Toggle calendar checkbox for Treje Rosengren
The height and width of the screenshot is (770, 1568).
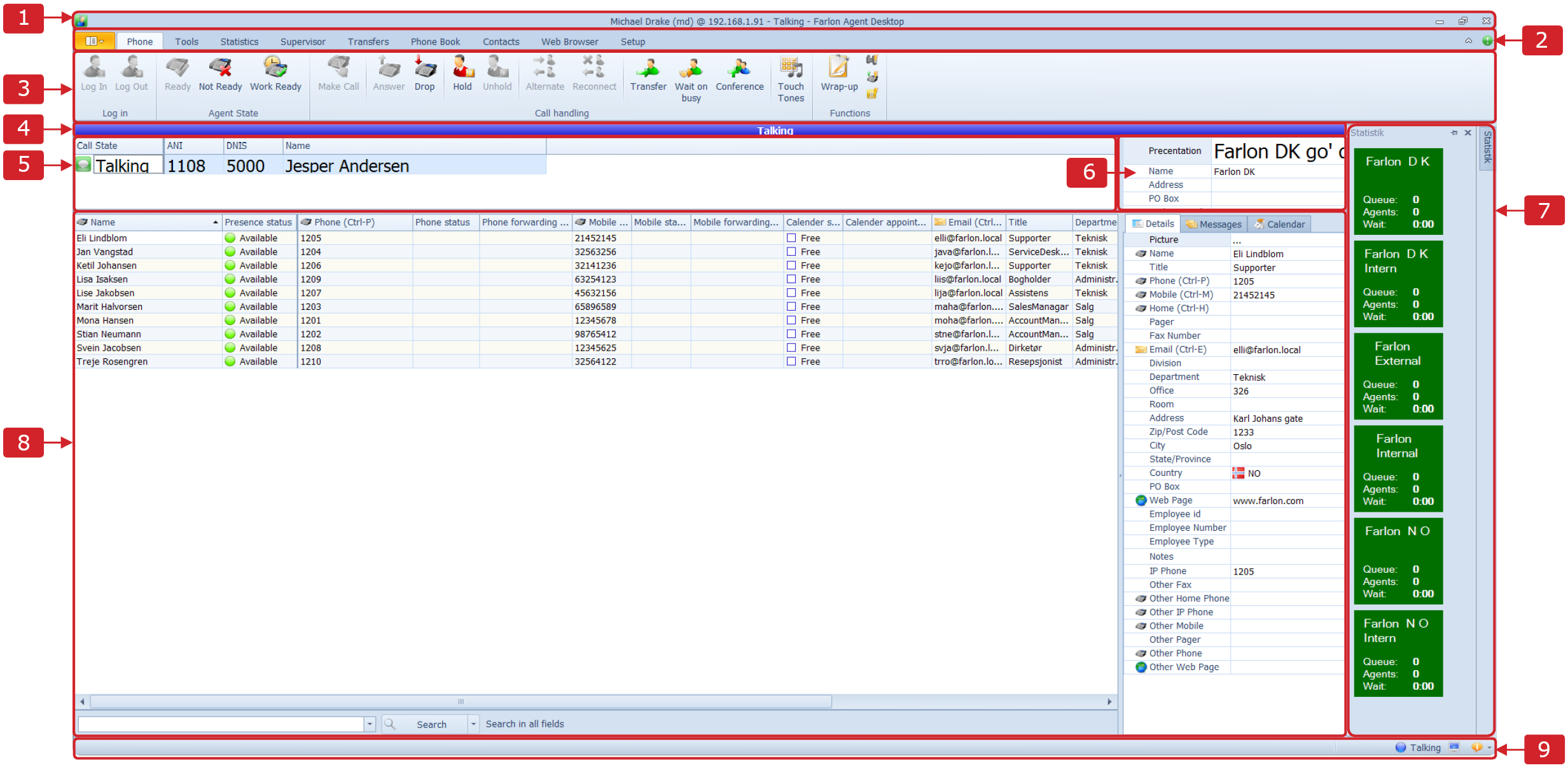point(791,361)
